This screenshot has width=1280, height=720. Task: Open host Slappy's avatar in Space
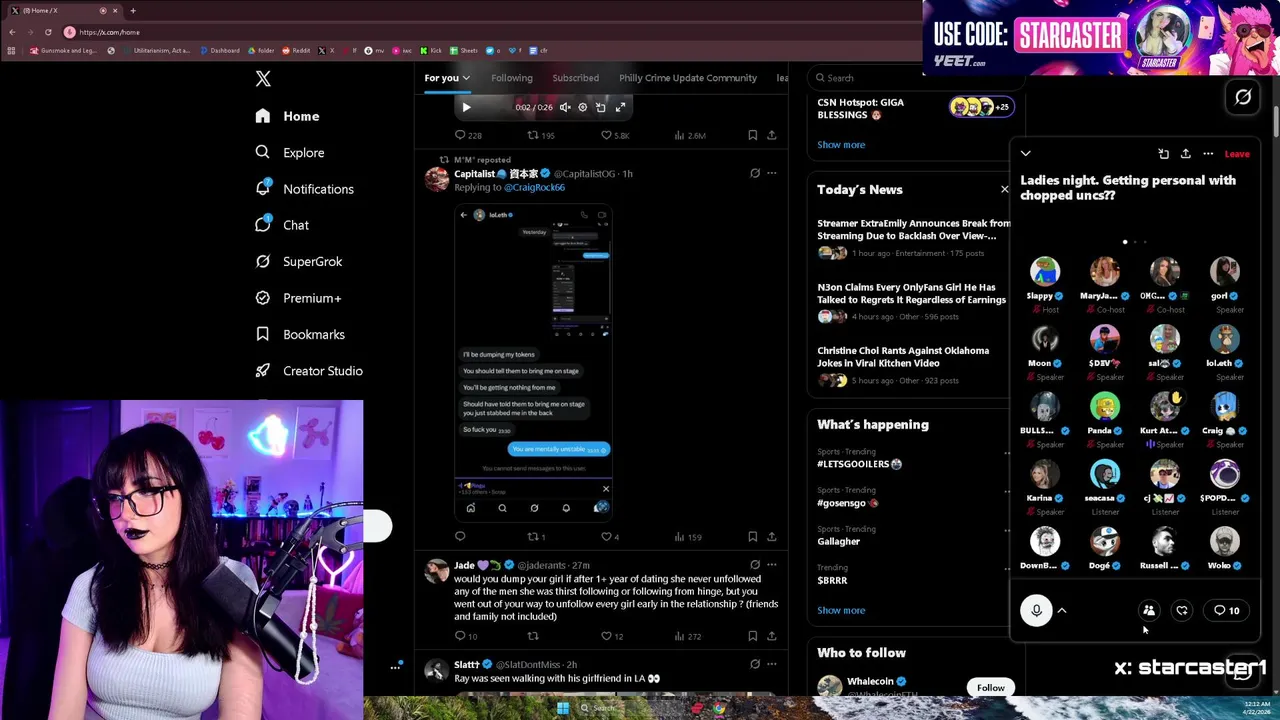1045,271
